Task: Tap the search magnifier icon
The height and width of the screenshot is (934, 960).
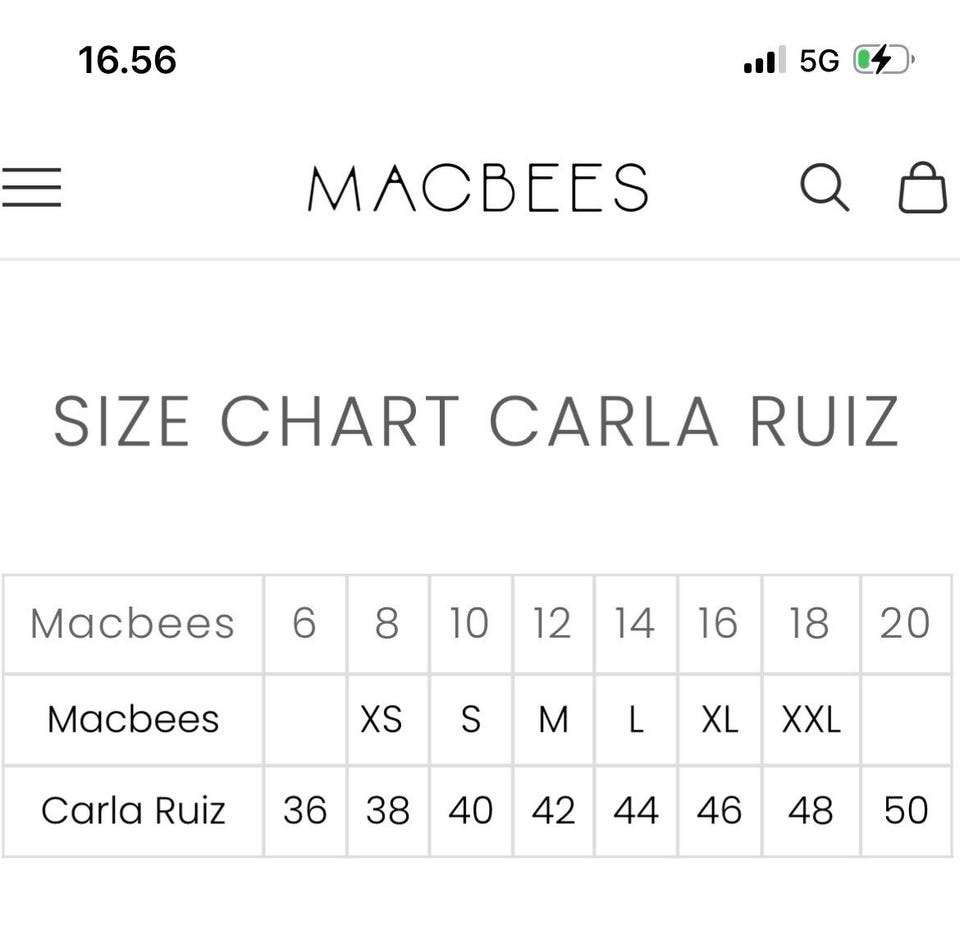Action: [824, 187]
